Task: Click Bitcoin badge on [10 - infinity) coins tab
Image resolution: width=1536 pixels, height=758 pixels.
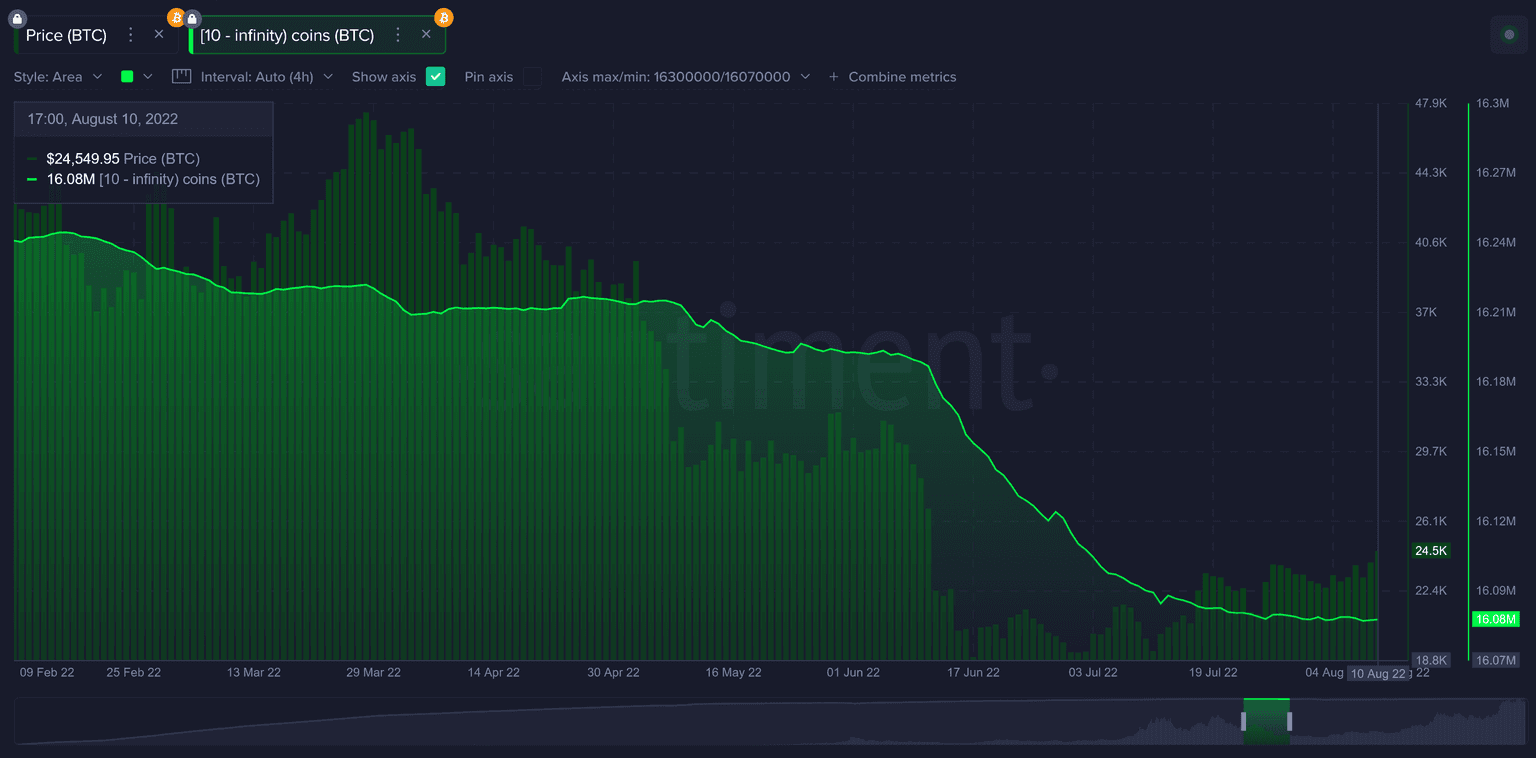Action: click(443, 17)
